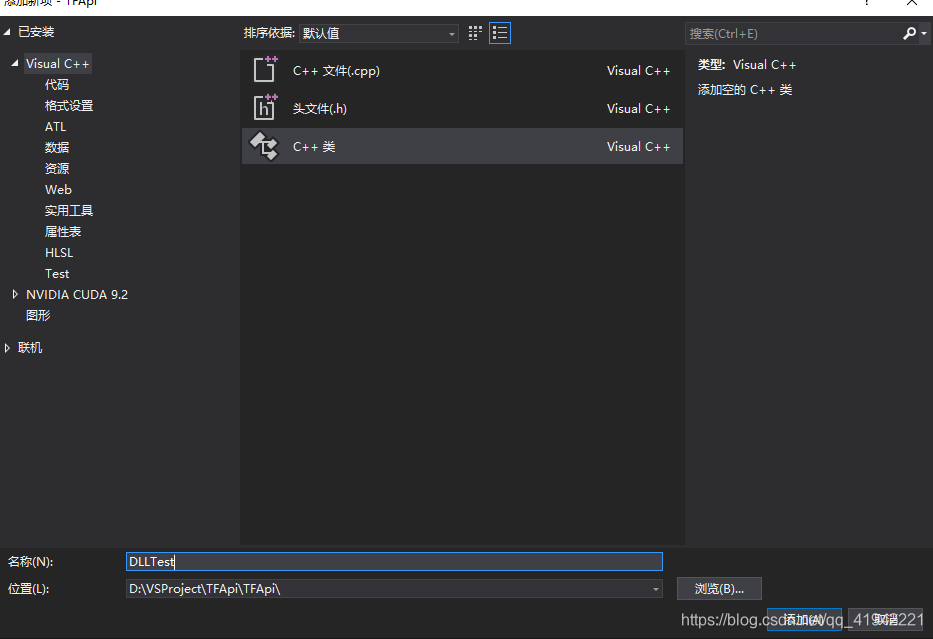Select the NVIDIA CUDA 9.2 label
Image resolution: width=933 pixels, height=639 pixels.
pos(77,295)
